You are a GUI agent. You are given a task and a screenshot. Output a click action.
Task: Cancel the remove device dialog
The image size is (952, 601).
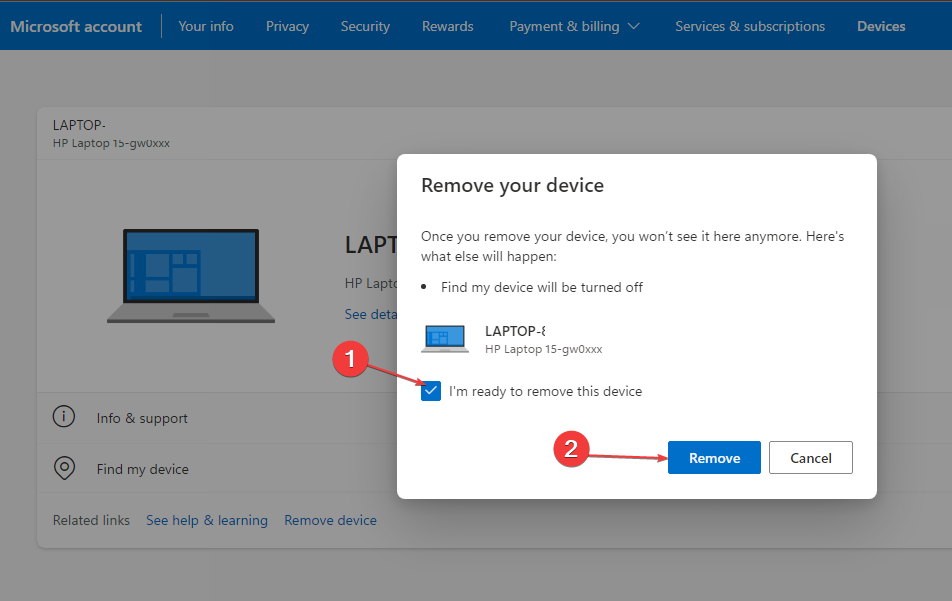click(811, 458)
